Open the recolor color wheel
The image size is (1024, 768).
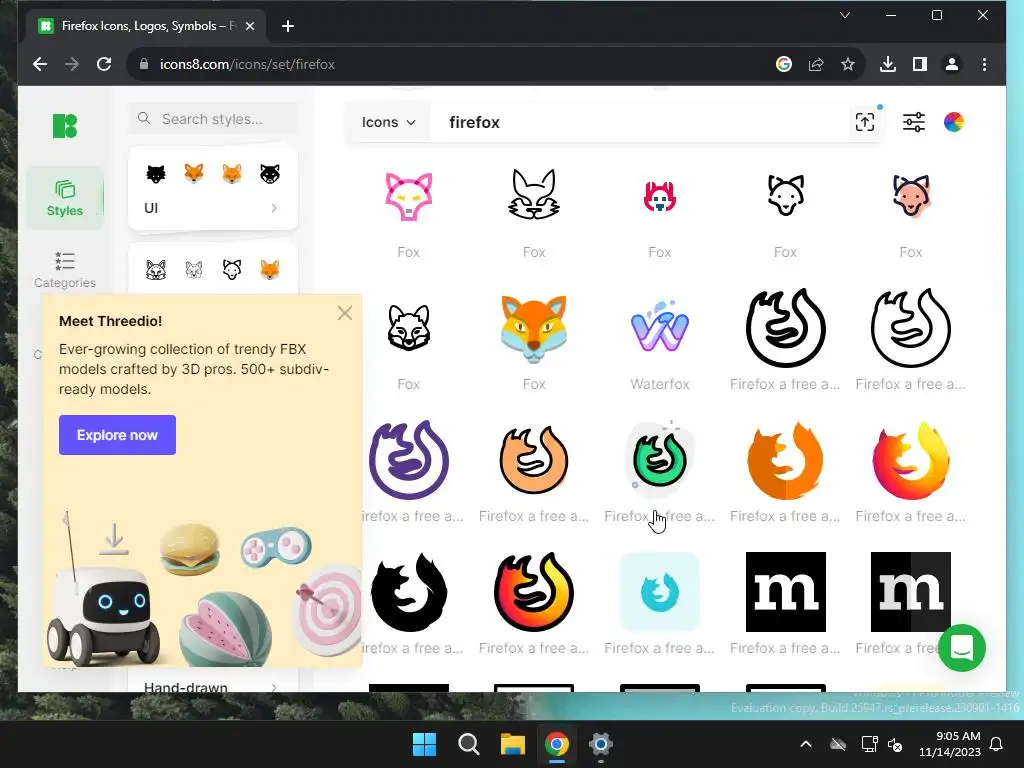[x=953, y=122]
